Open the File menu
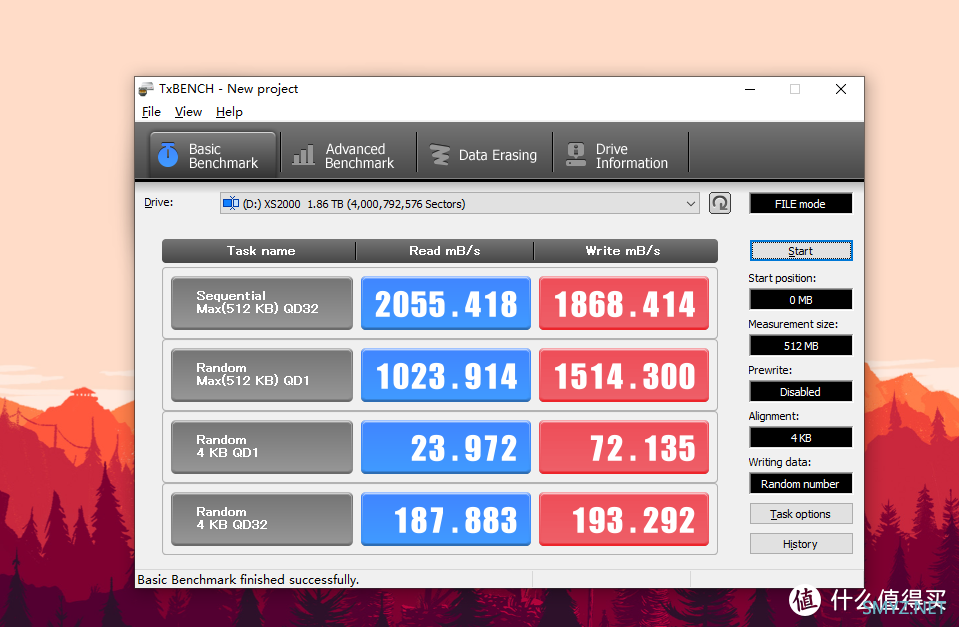 [151, 112]
